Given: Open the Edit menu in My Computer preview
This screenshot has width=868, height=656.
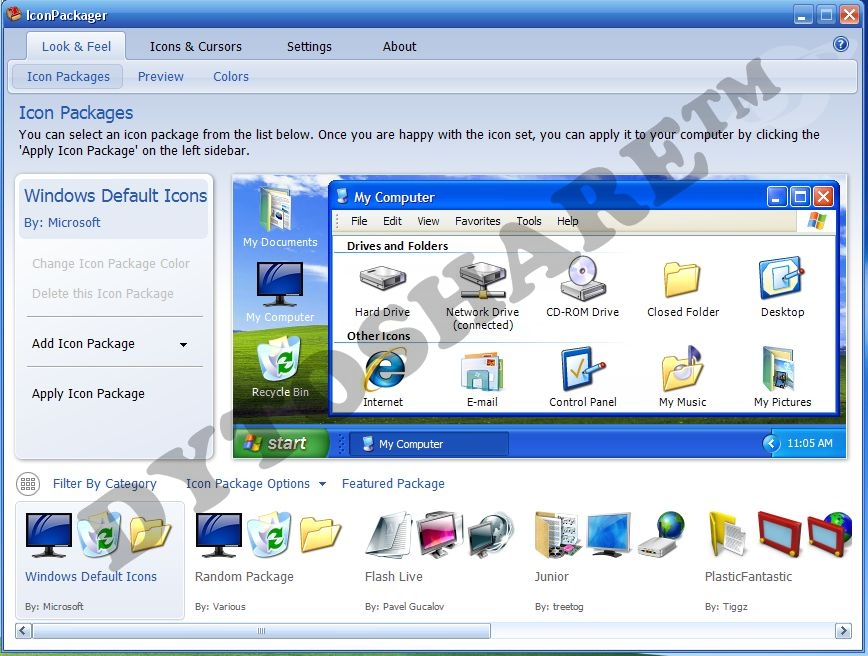Looking at the screenshot, I should click(x=392, y=221).
